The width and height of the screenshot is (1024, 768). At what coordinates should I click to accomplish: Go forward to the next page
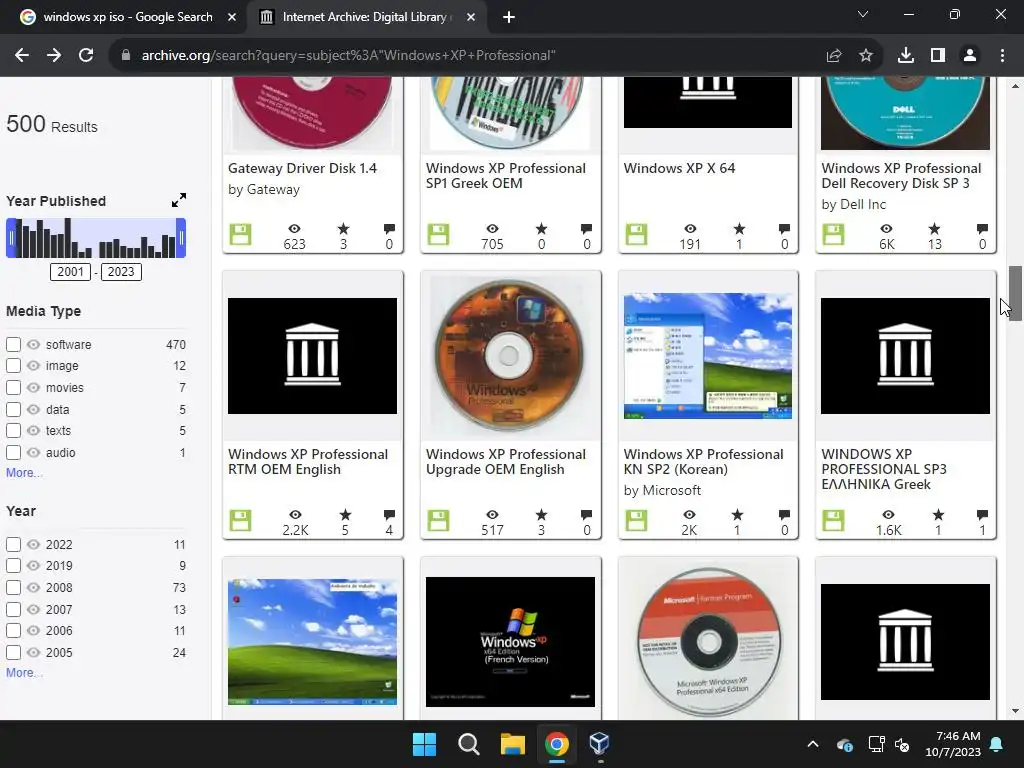[x=54, y=56]
